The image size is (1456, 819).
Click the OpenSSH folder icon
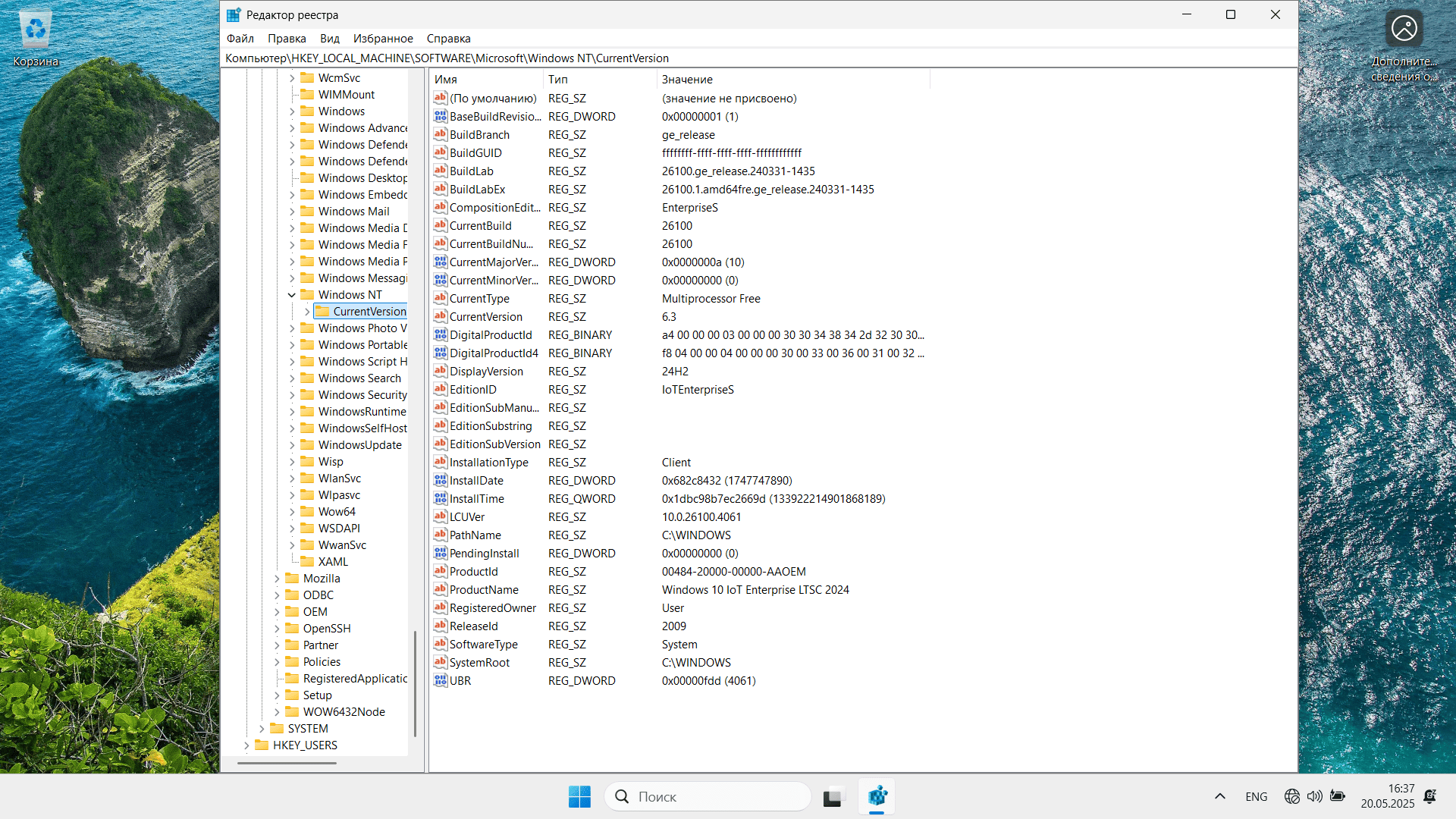pyautogui.click(x=292, y=628)
